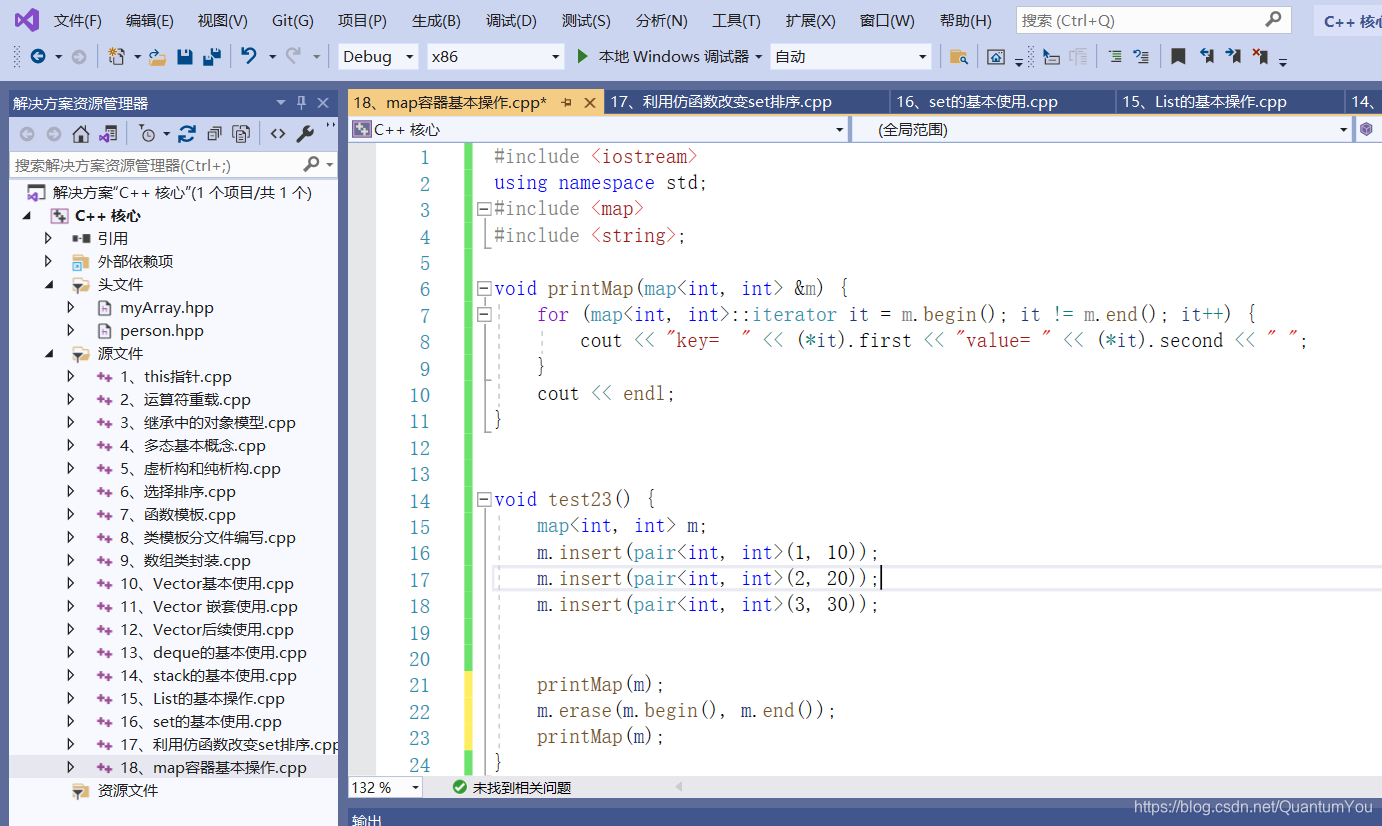Click the navigate backward arrow in toolbar
This screenshot has width=1382, height=826.
click(x=38, y=57)
